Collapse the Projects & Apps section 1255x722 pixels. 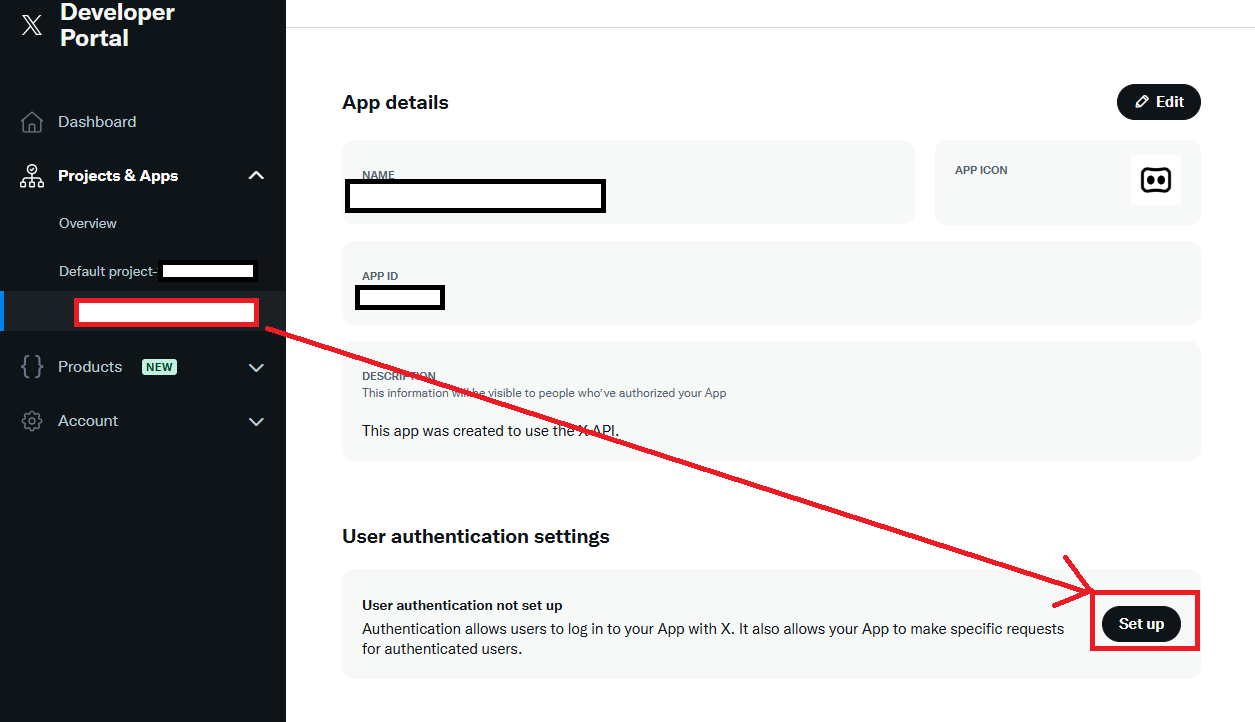256,176
